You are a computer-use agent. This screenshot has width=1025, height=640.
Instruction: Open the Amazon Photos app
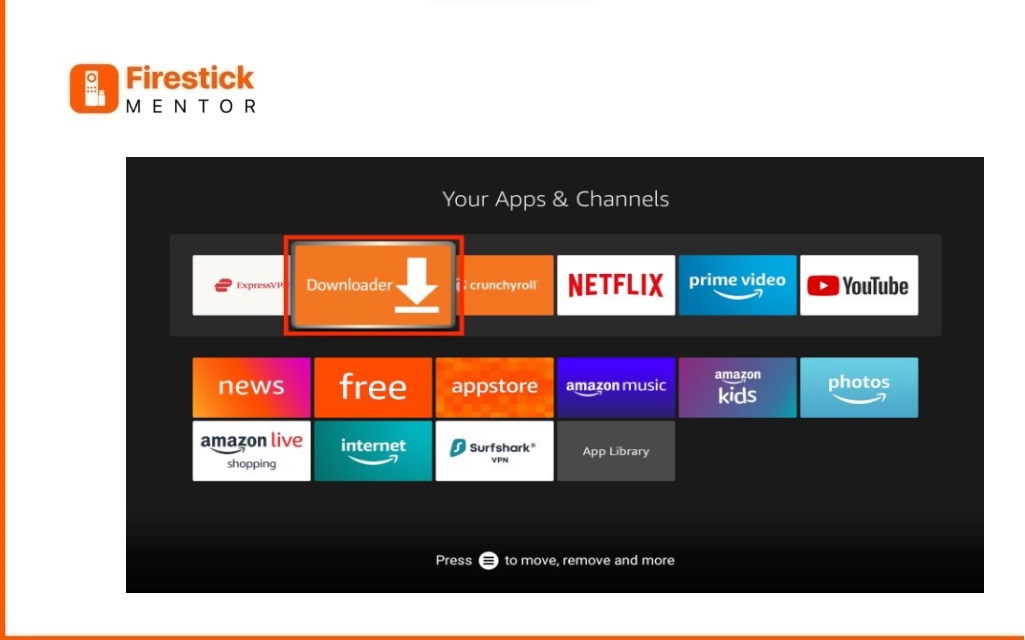coord(859,387)
